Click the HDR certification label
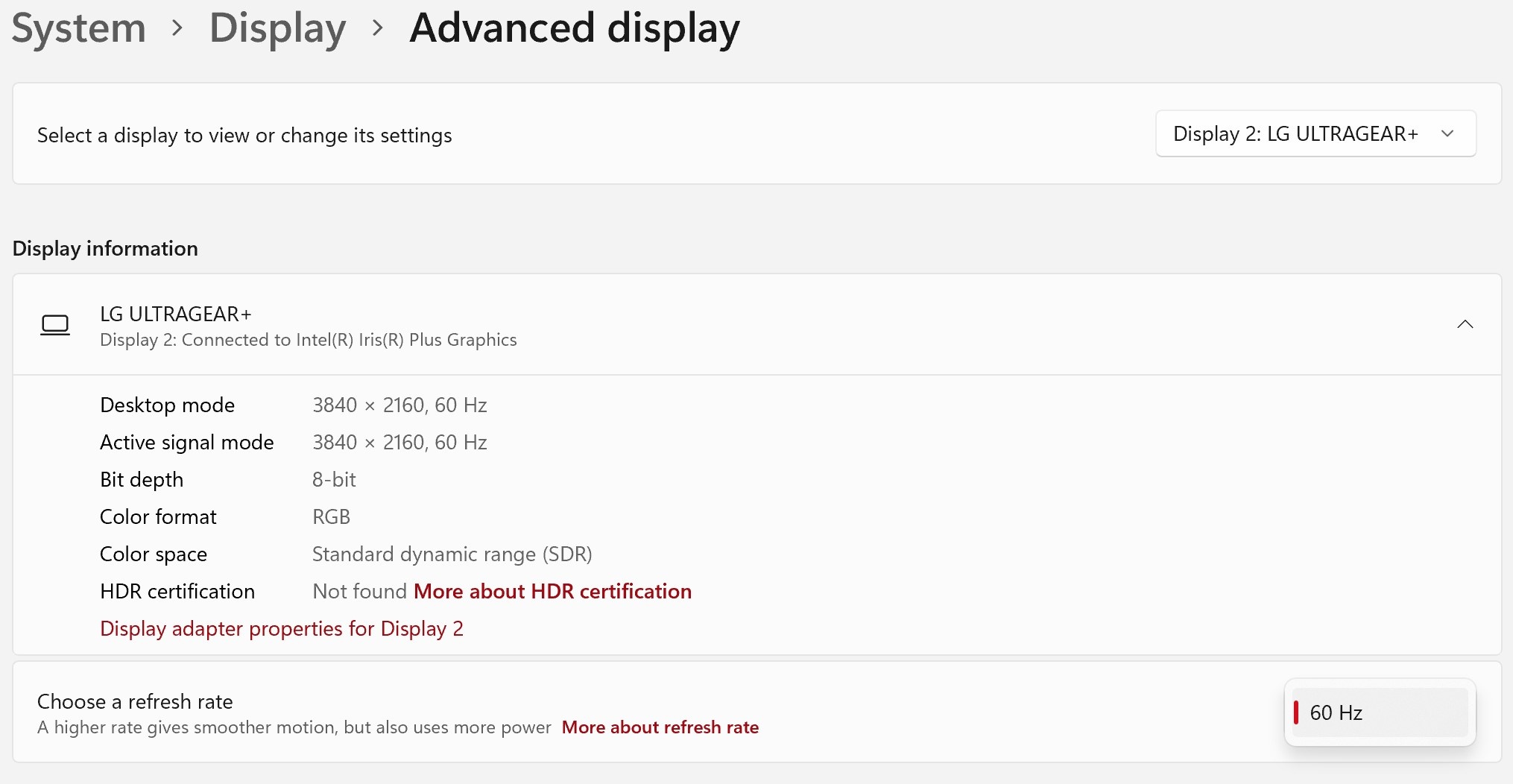Screen dimensions: 1513x784 [177, 591]
